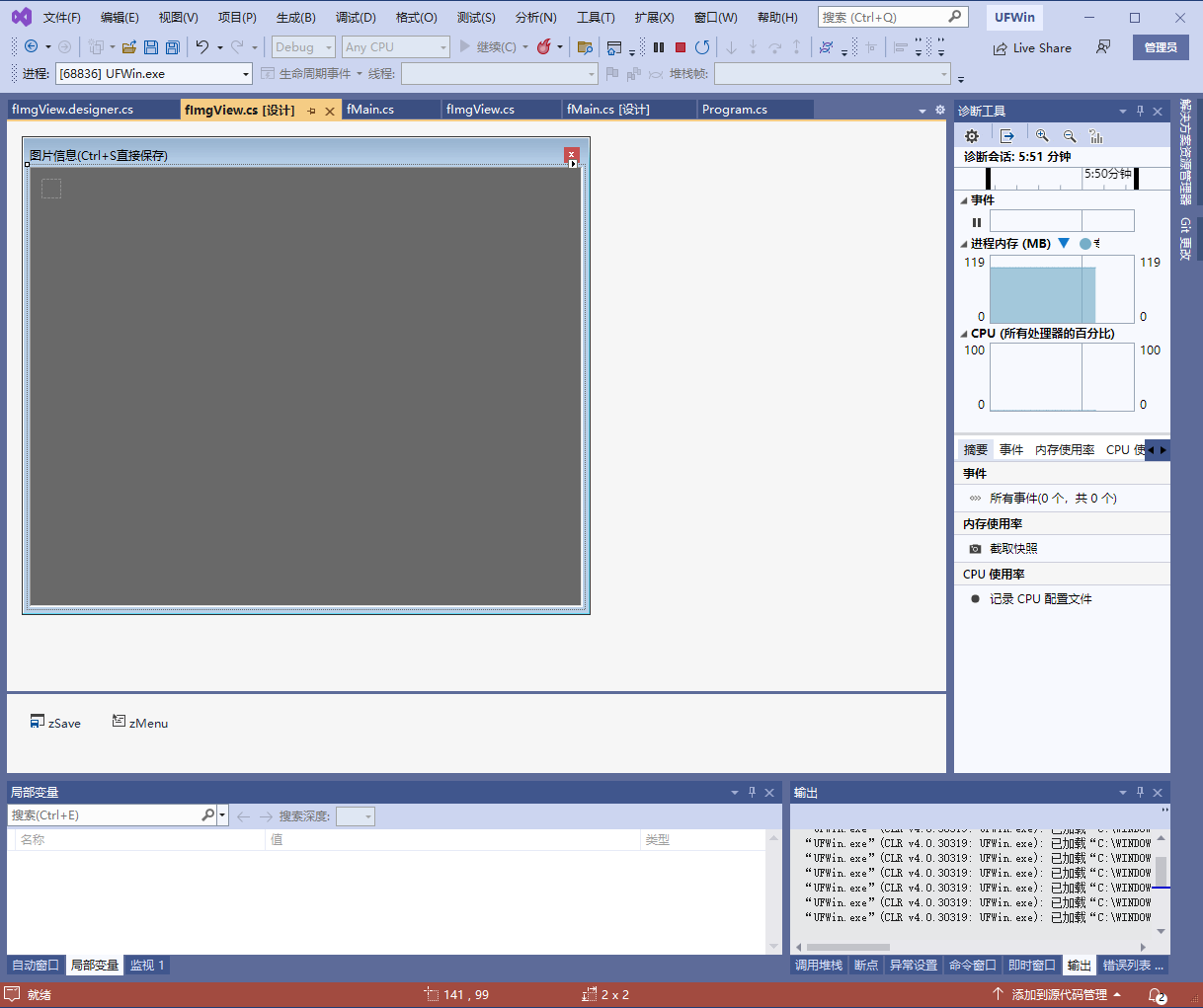The width and height of the screenshot is (1203, 1008).
Task: Click 所有事件(0 个, 共 0 个) link
Action: tap(1053, 499)
